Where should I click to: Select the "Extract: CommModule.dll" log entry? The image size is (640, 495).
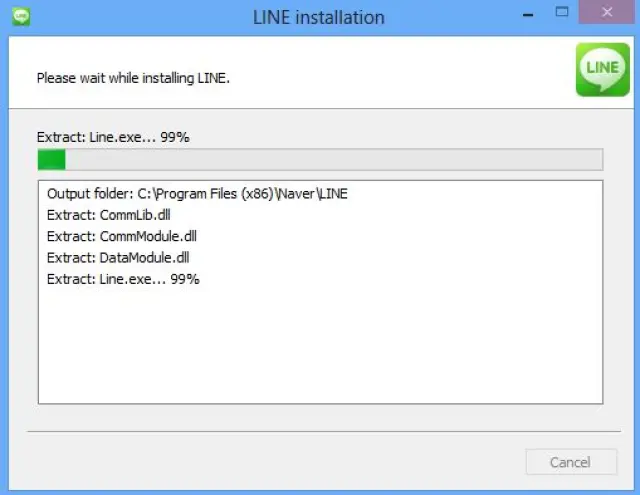pyautogui.click(x=121, y=236)
